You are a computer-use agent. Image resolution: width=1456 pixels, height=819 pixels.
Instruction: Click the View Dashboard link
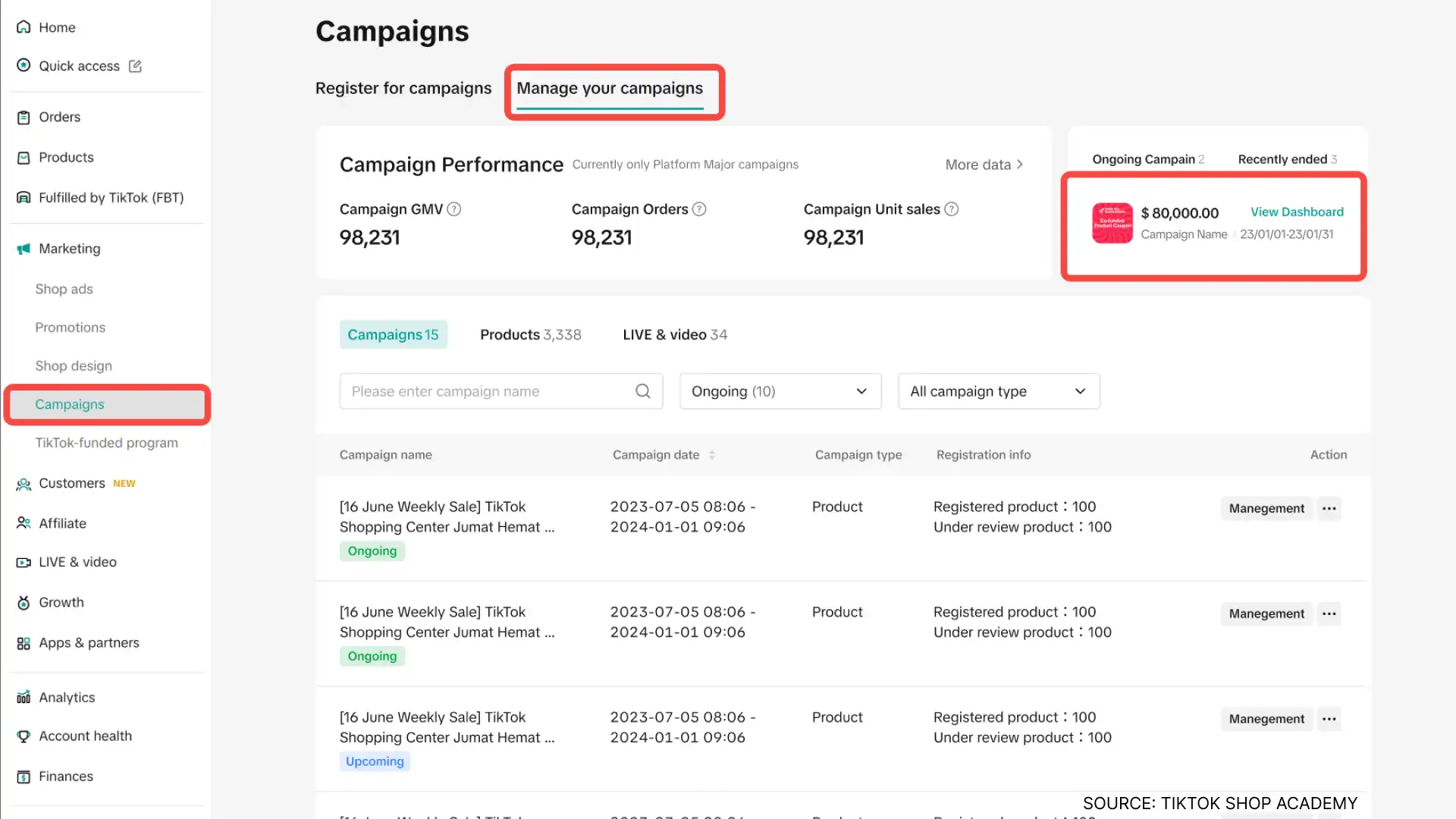[x=1297, y=212]
